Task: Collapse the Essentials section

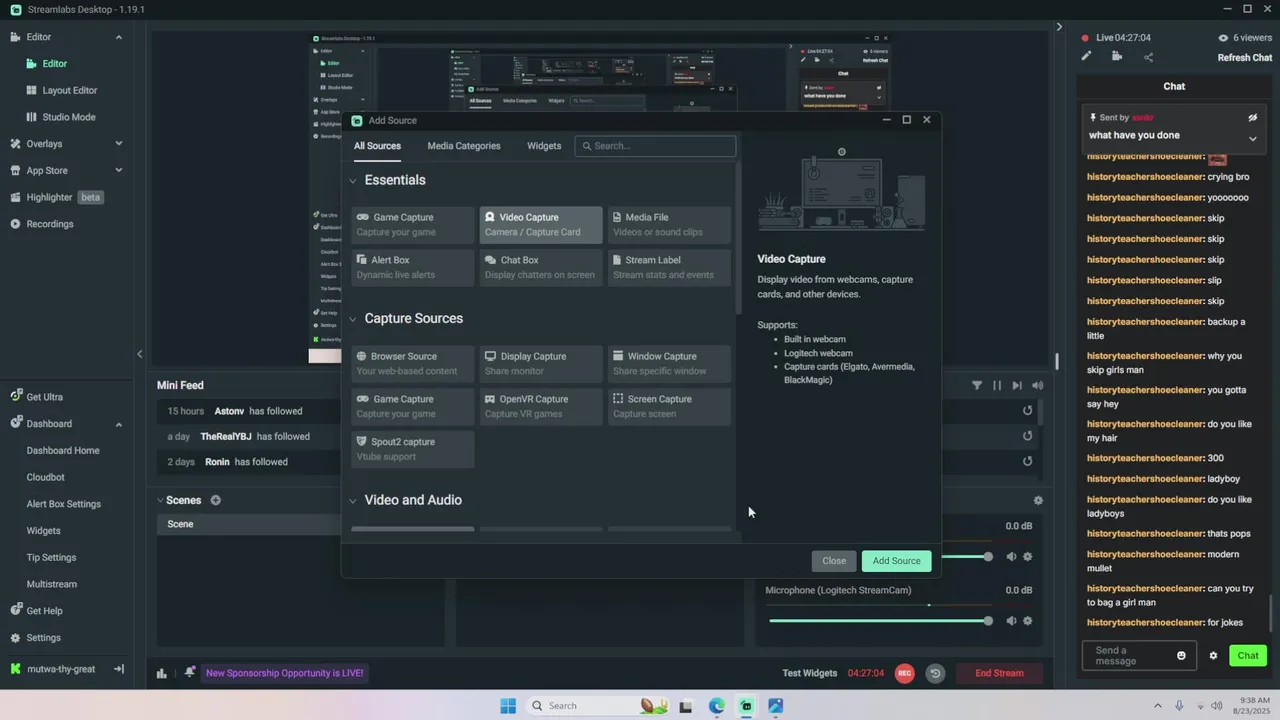Action: (x=353, y=181)
